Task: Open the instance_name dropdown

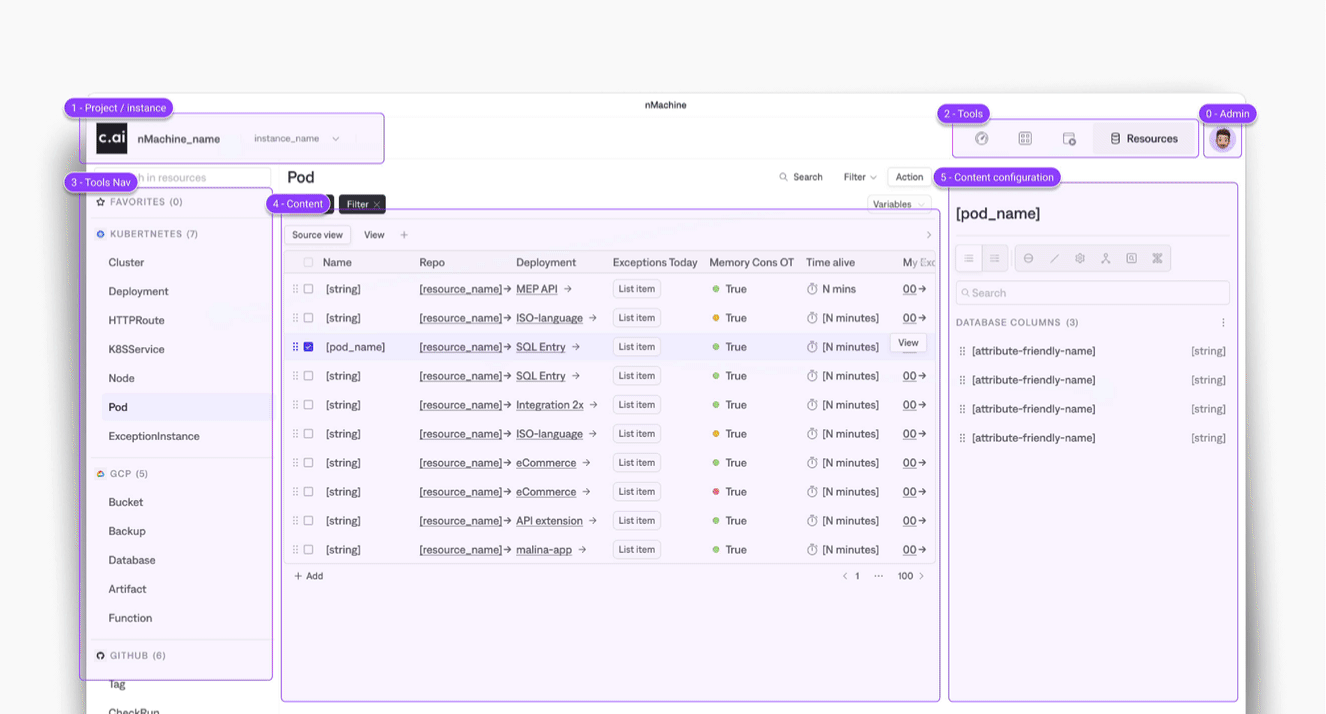Action: point(296,139)
